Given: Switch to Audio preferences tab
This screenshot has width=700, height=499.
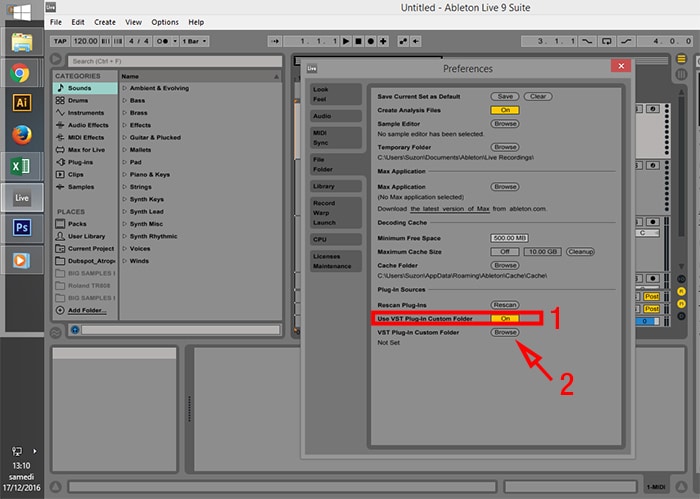Looking at the screenshot, I should coord(335,116).
